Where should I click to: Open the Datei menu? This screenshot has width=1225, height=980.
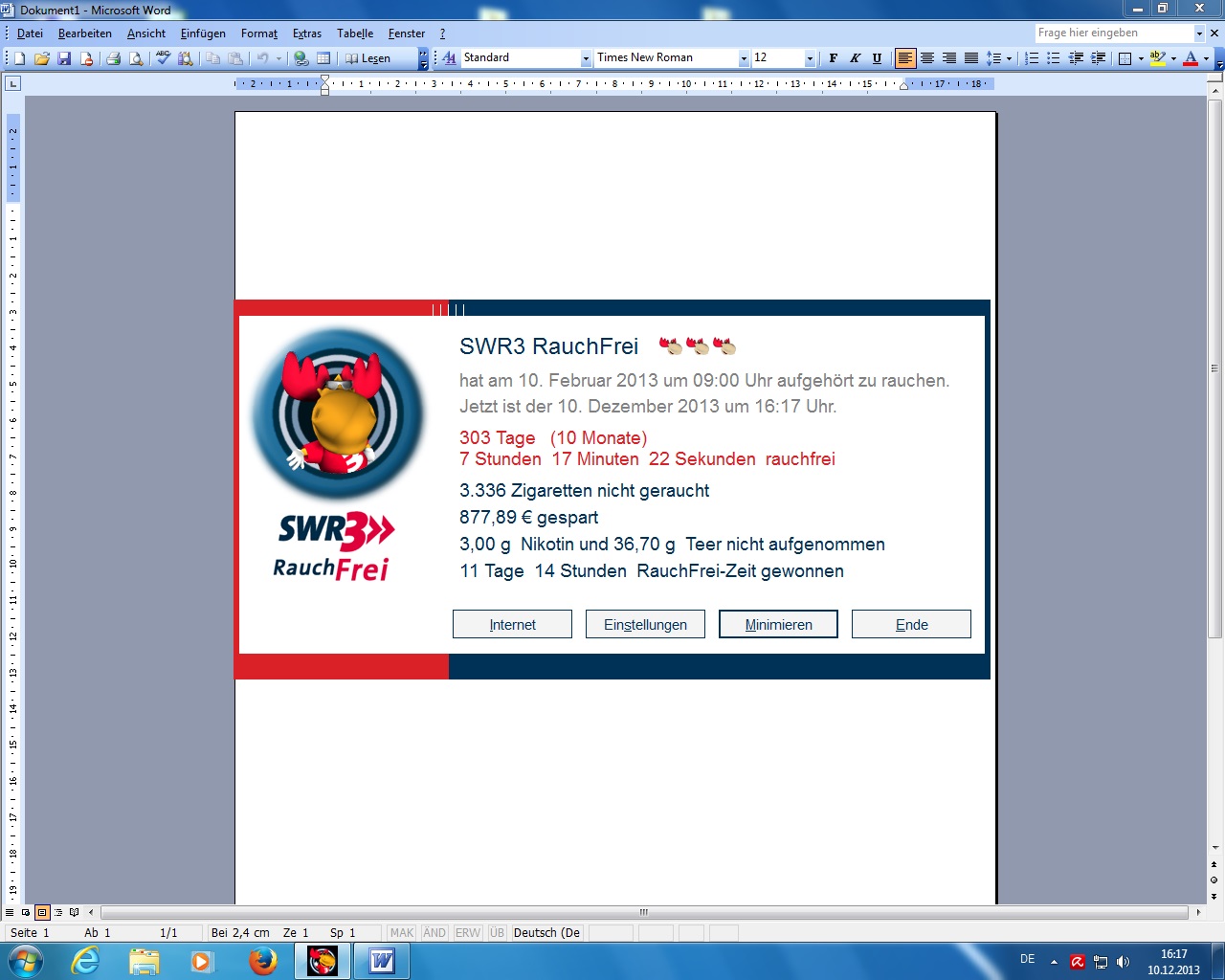(x=30, y=33)
